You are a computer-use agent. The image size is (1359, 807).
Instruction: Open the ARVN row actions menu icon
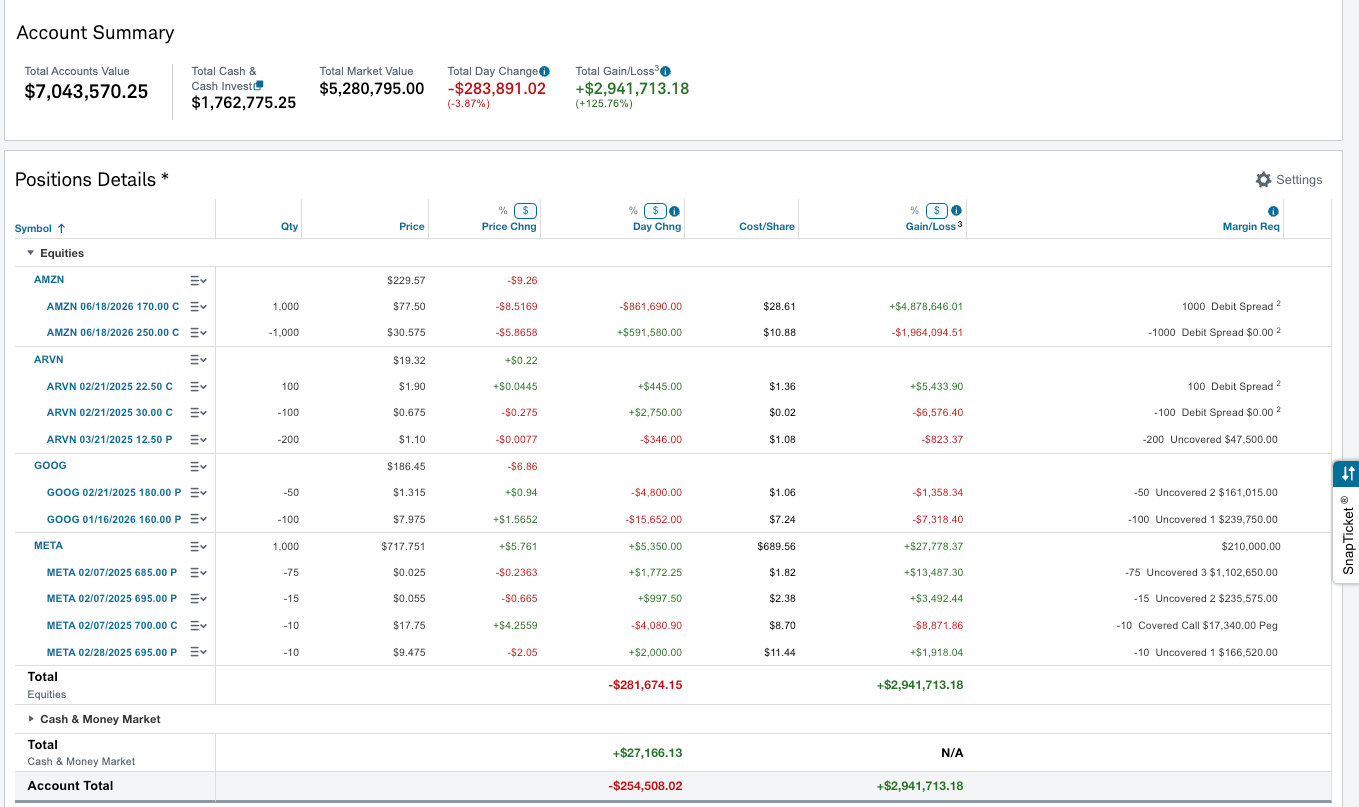tap(198, 360)
